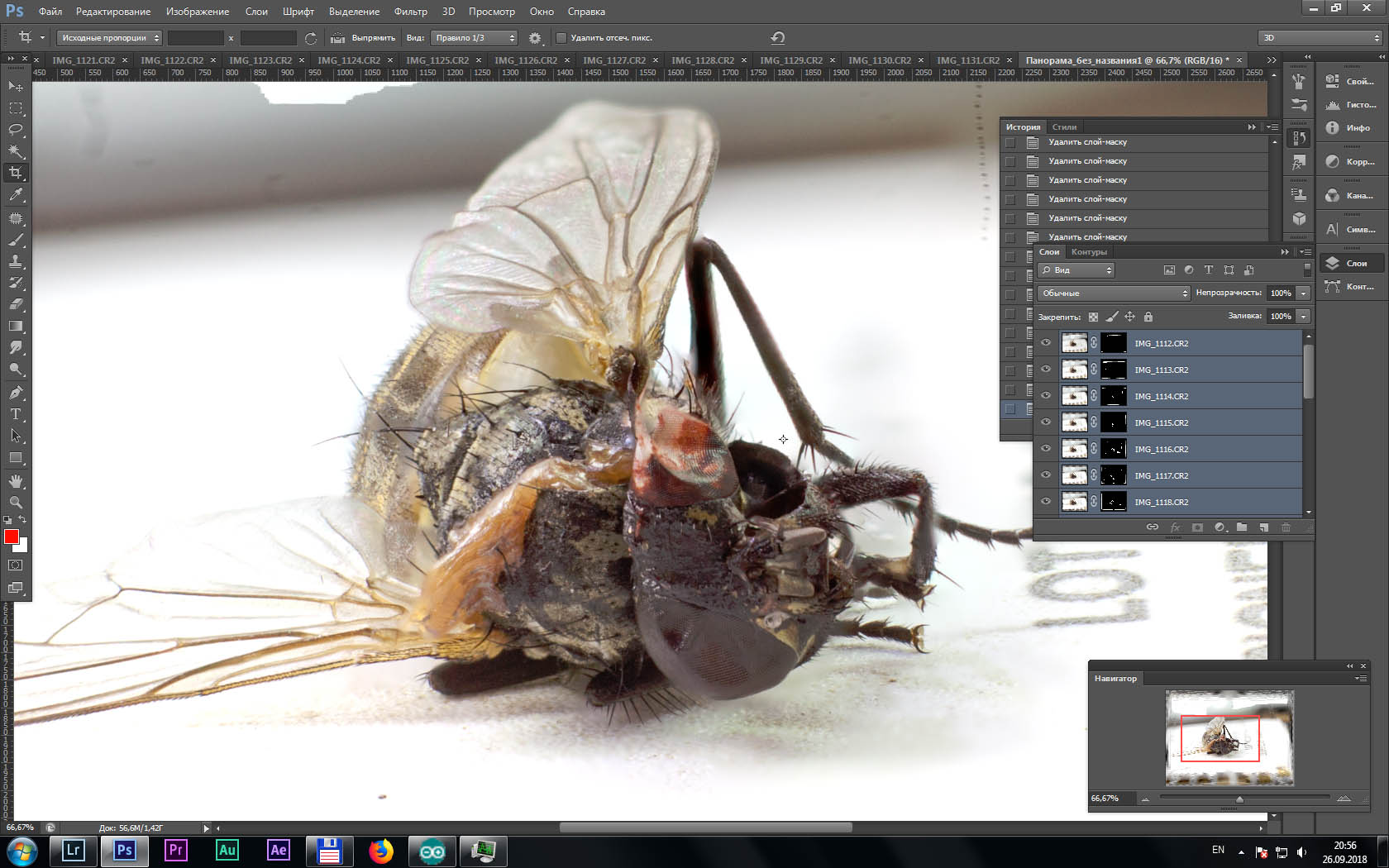Delete layer with trash icon
The width and height of the screenshot is (1389, 868).
[x=1286, y=527]
